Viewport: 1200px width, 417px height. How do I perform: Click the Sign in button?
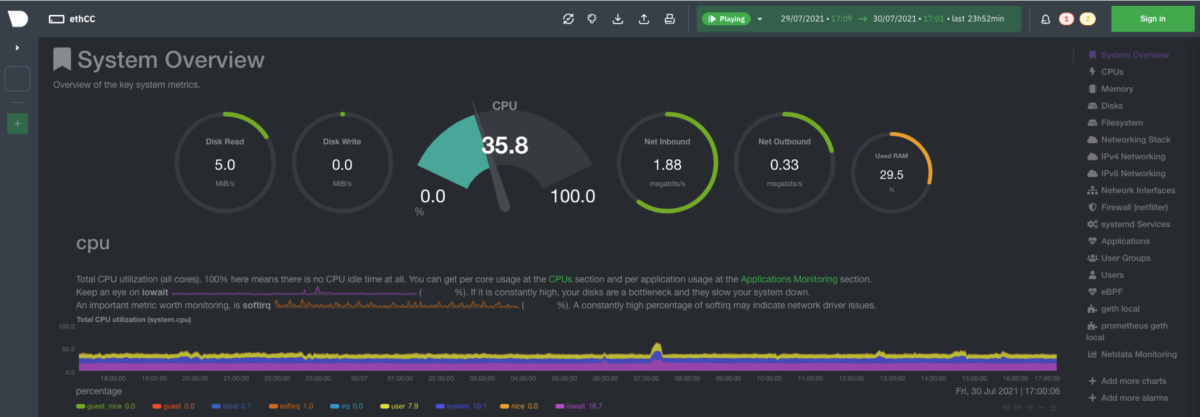pos(1152,18)
